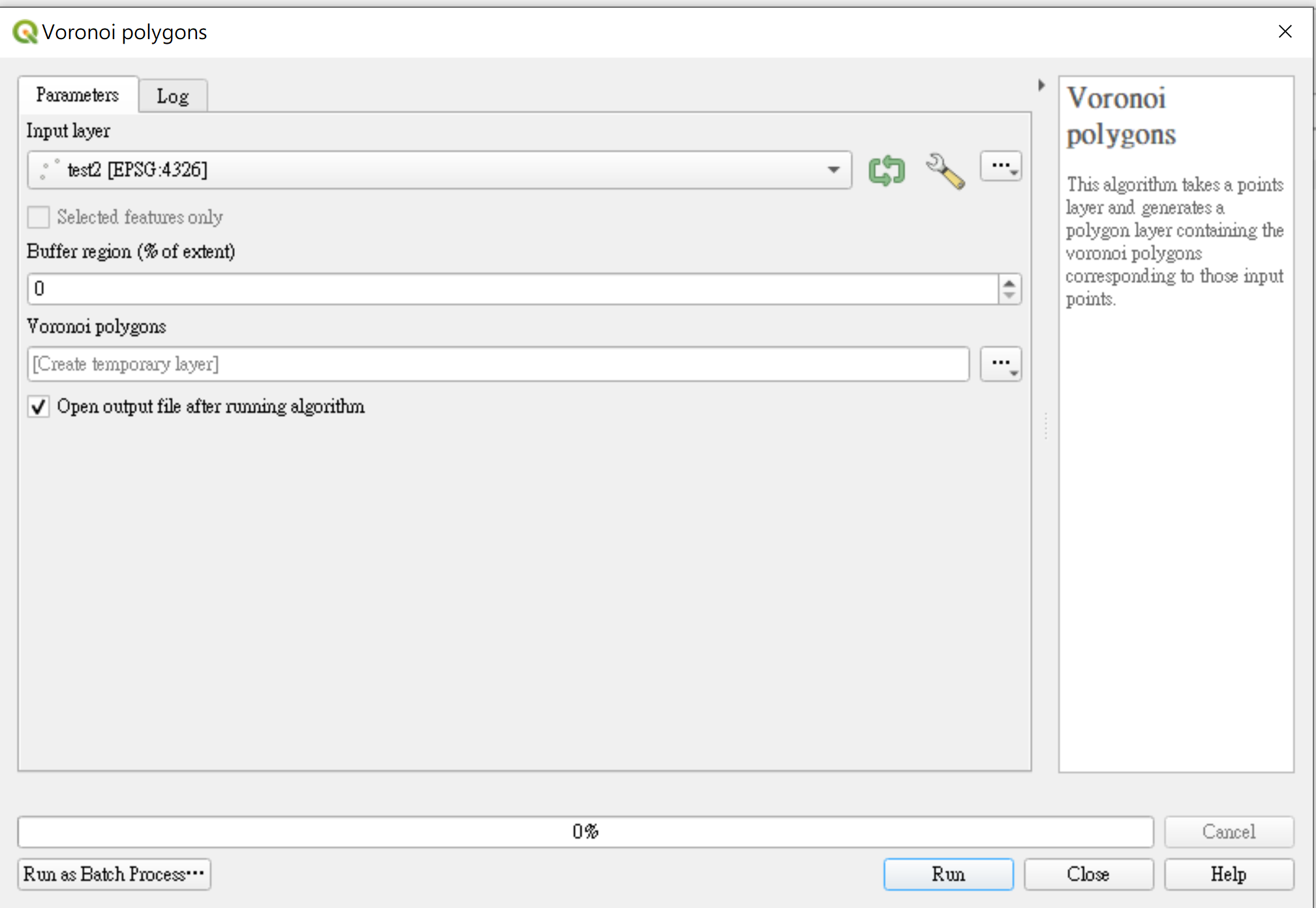Open advanced options wrench icon
1316x908 pixels.
945,171
